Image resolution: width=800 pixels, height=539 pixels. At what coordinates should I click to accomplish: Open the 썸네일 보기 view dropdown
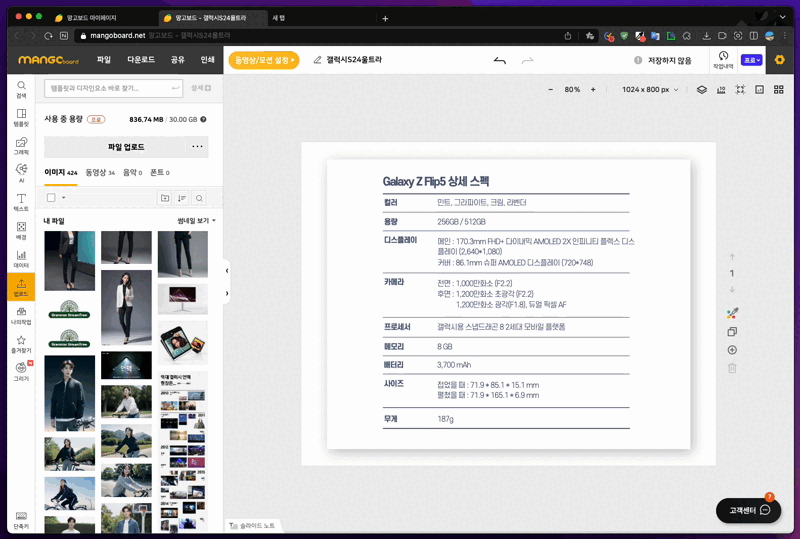pos(196,220)
